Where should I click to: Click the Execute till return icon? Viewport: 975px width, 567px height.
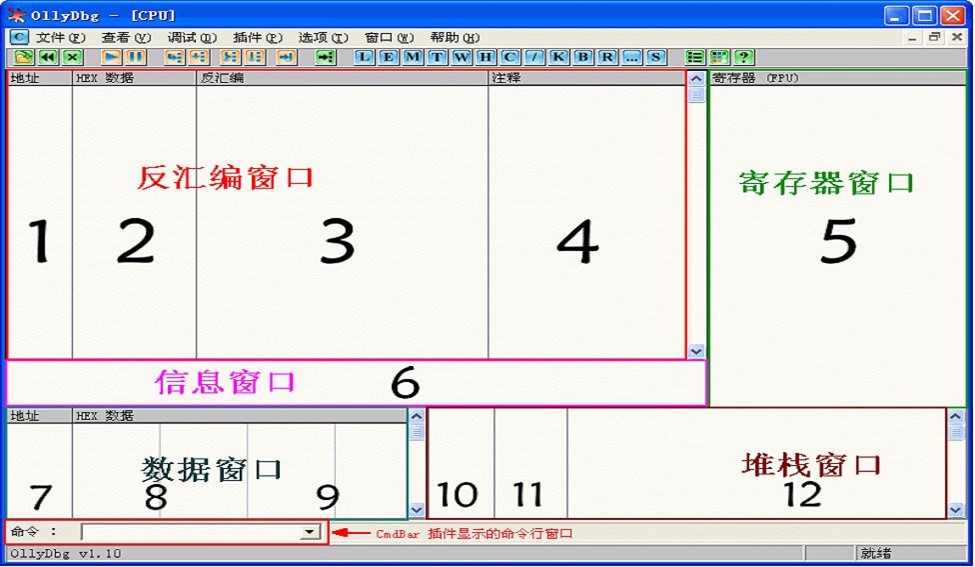pyautogui.click(x=285, y=57)
